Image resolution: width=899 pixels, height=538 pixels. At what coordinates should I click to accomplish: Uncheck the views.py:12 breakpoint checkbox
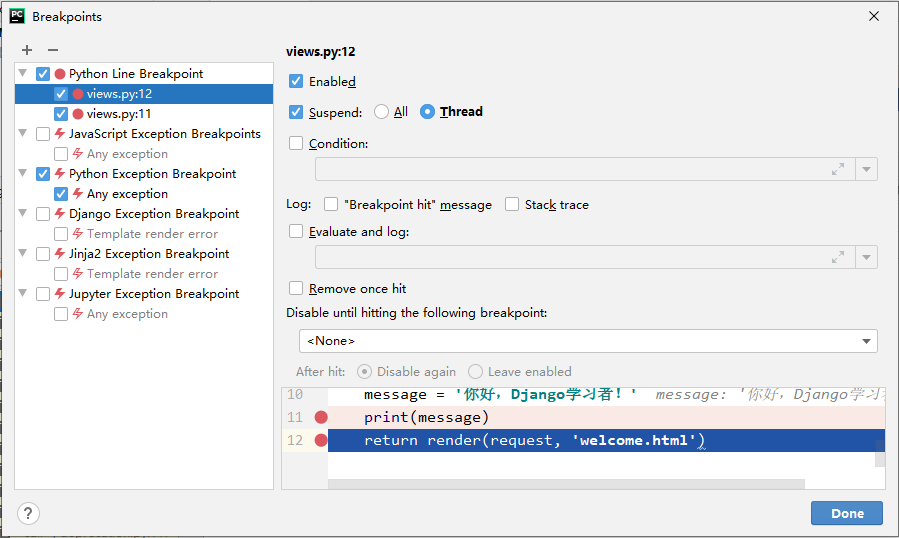[x=61, y=94]
